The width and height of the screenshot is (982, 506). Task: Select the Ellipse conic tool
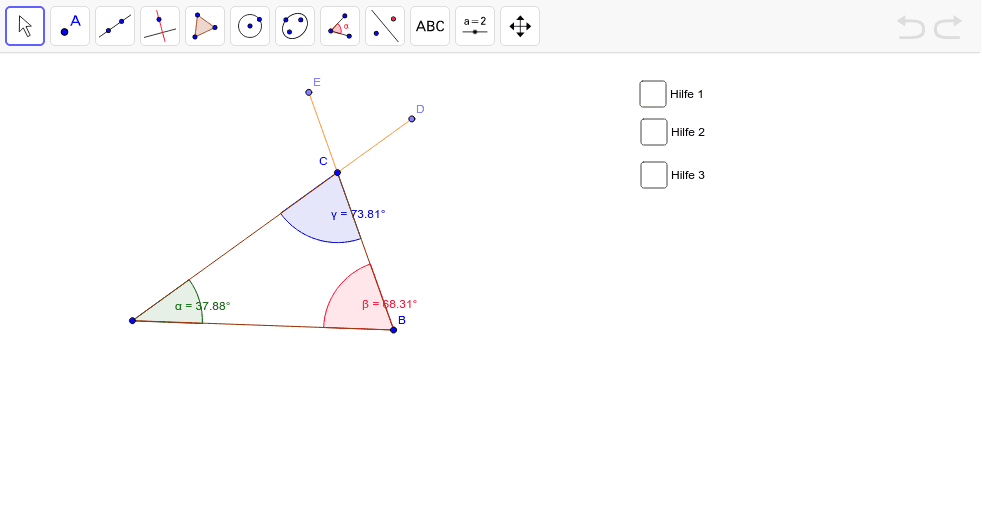(x=295, y=26)
